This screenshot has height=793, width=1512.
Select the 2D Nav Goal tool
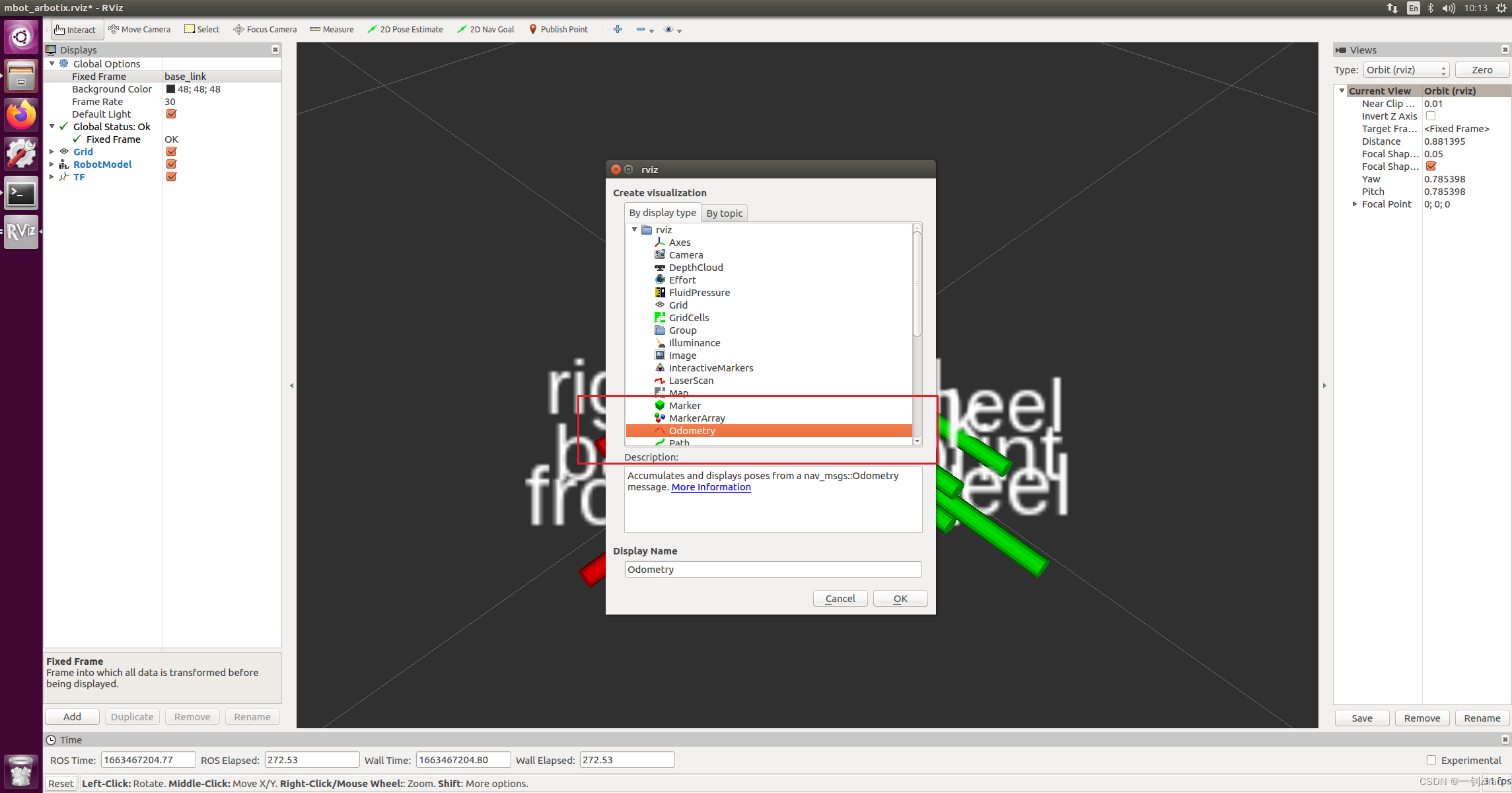point(486,29)
